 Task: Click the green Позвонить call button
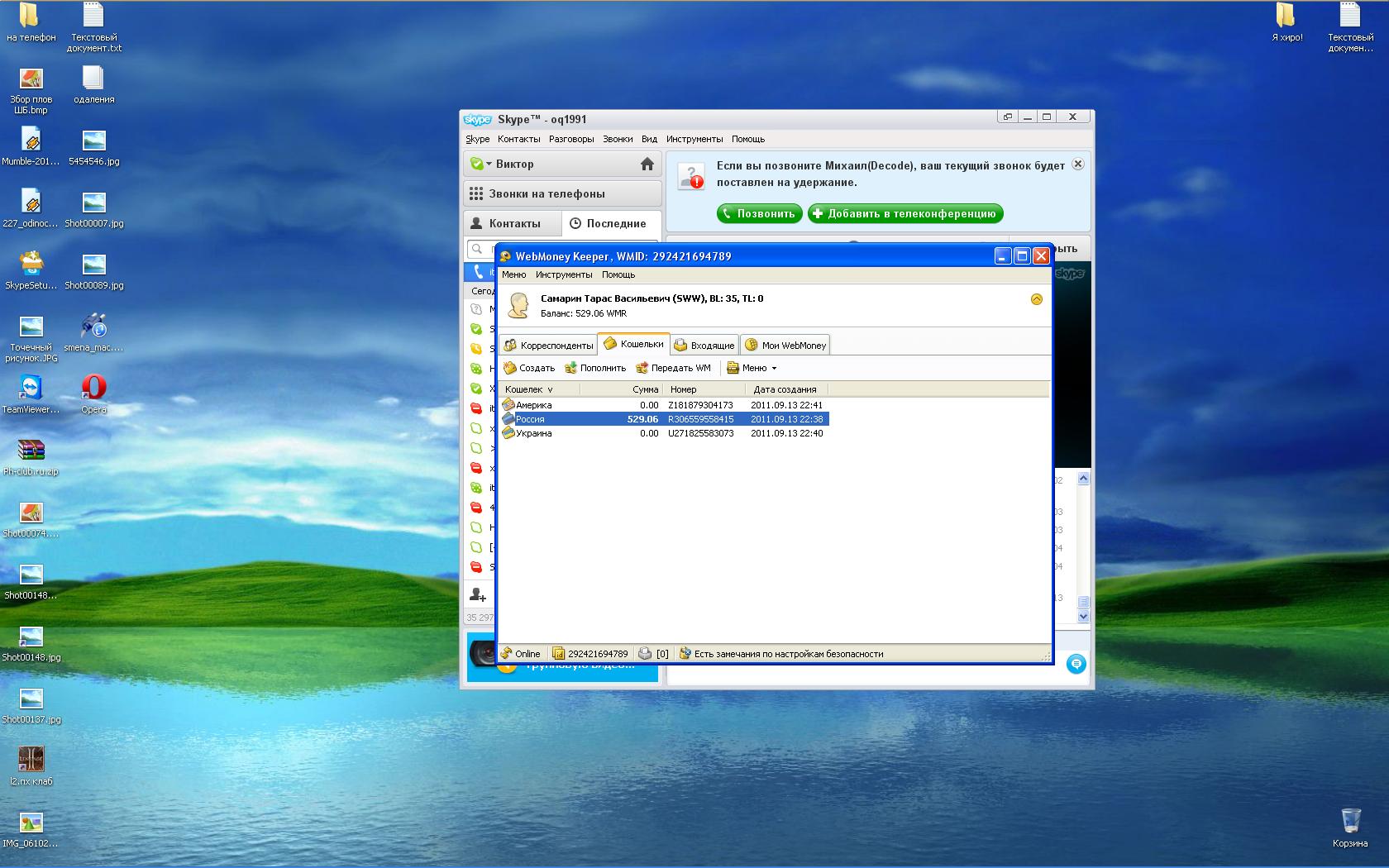tap(759, 213)
